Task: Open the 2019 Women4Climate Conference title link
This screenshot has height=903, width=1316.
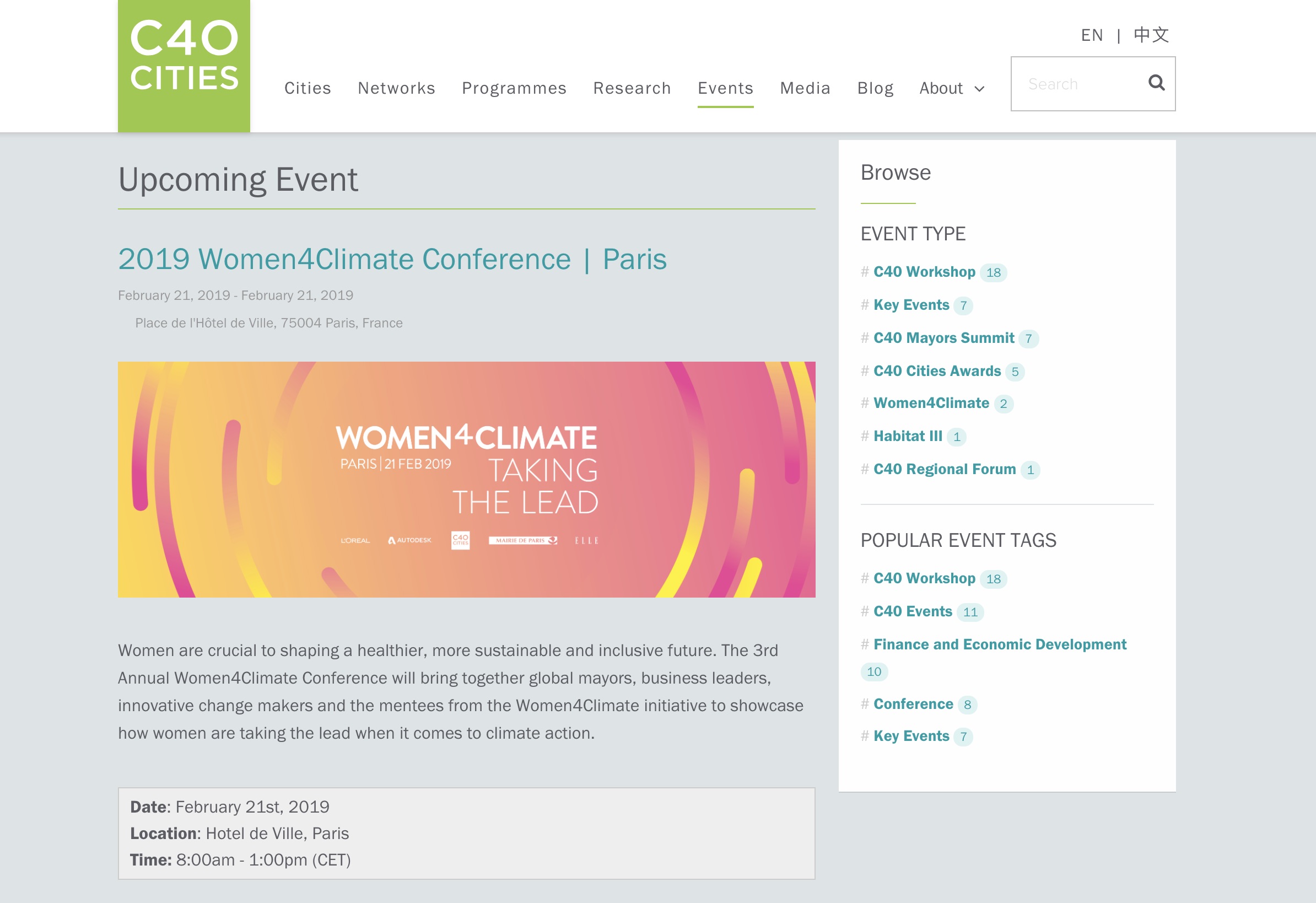Action: pos(392,260)
